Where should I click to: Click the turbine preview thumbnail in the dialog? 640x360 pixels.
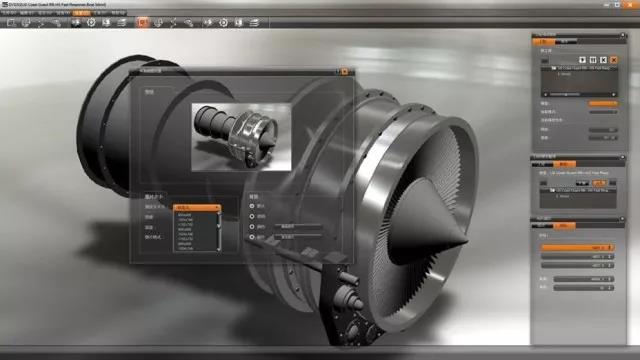coord(241,137)
